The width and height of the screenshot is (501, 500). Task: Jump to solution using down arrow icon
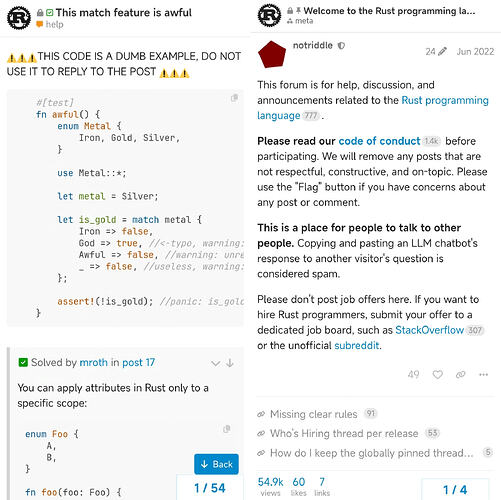click(x=230, y=363)
